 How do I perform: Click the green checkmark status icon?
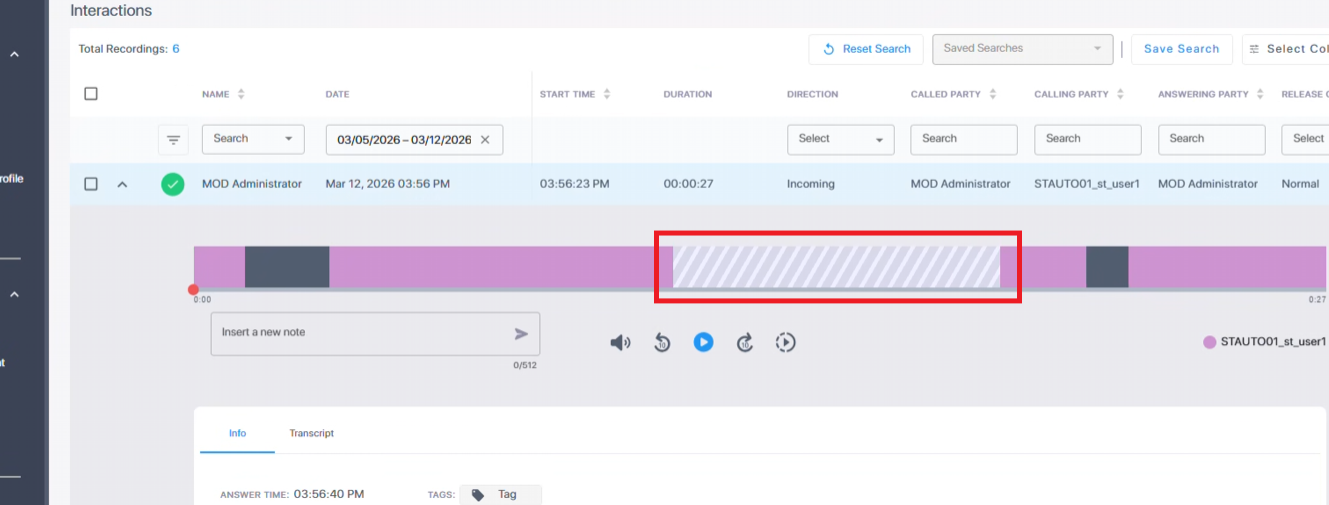tap(173, 184)
